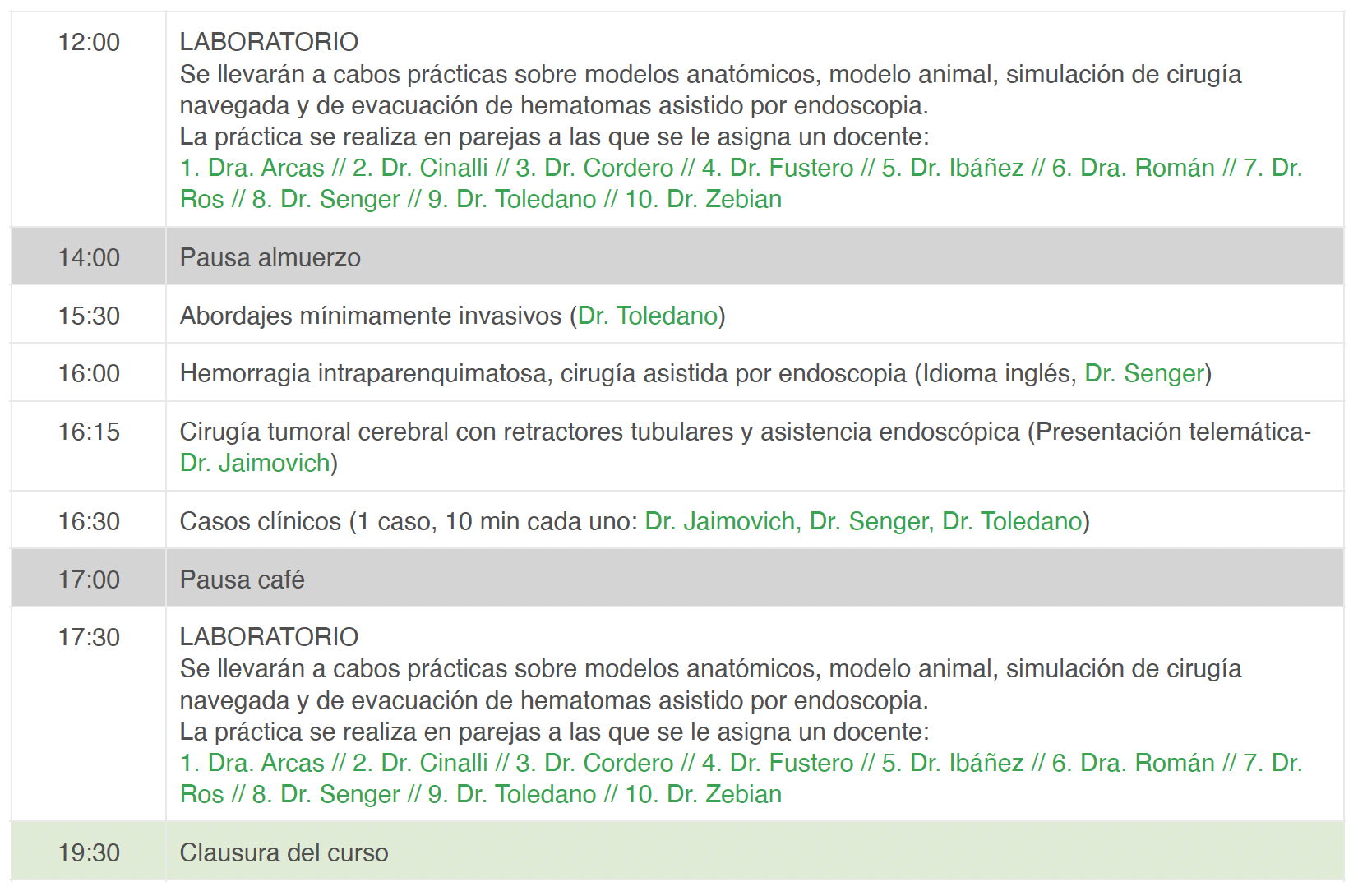1358x896 pixels.
Task: Click the Dr. Toledano link in the 15:30 row
Action: 648,316
